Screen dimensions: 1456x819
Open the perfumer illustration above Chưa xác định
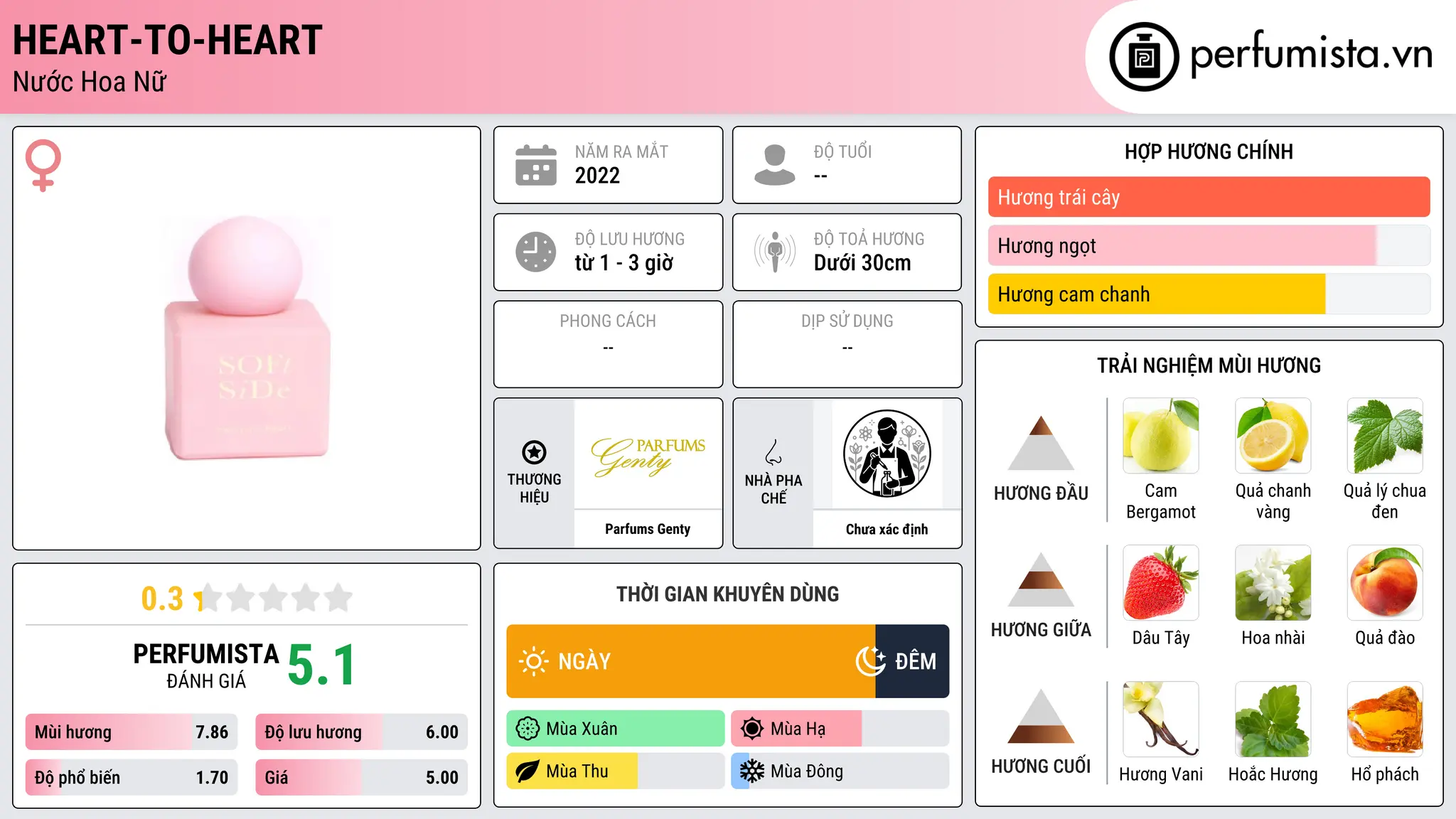pos(887,454)
